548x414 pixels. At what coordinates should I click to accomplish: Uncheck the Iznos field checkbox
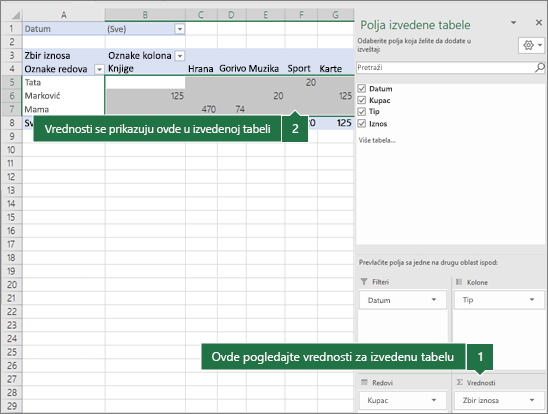362,123
